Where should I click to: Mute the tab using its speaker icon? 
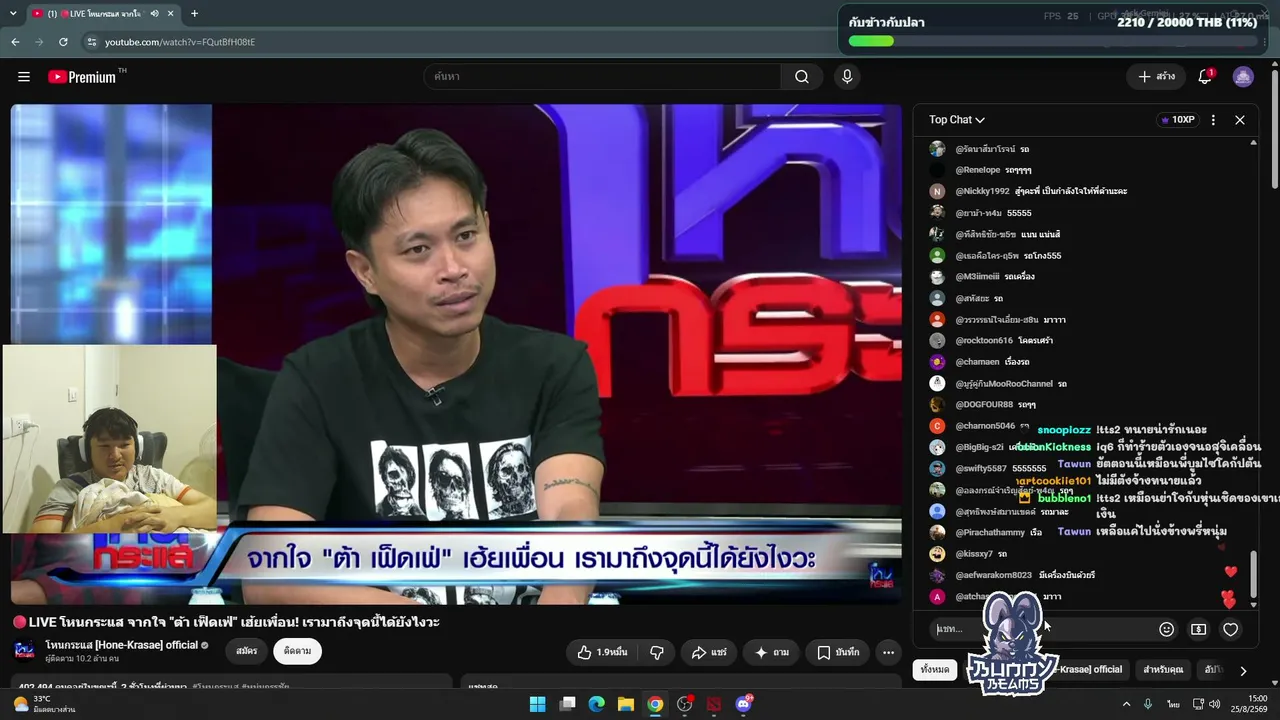point(154,14)
